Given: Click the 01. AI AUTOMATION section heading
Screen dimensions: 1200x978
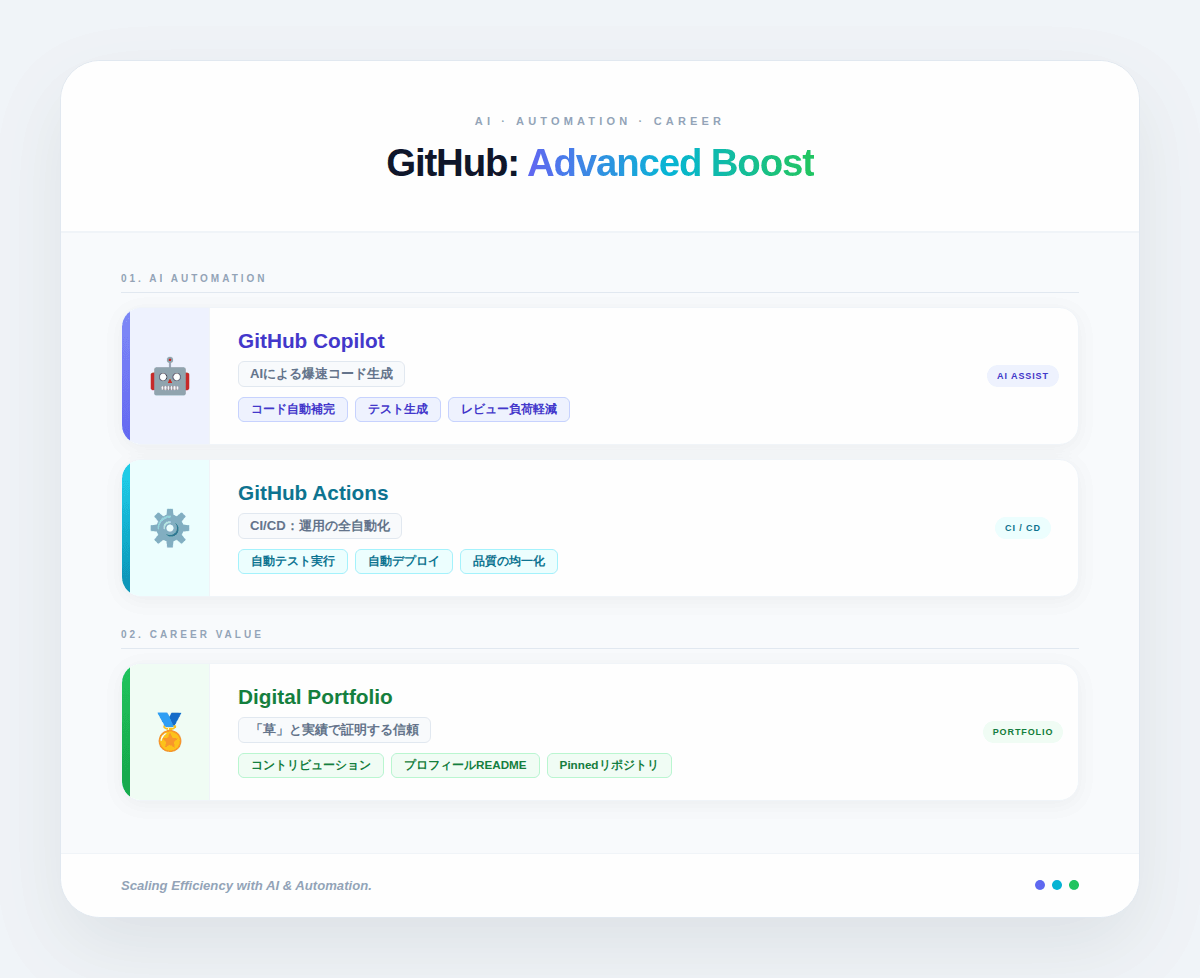Looking at the screenshot, I should 194,278.
